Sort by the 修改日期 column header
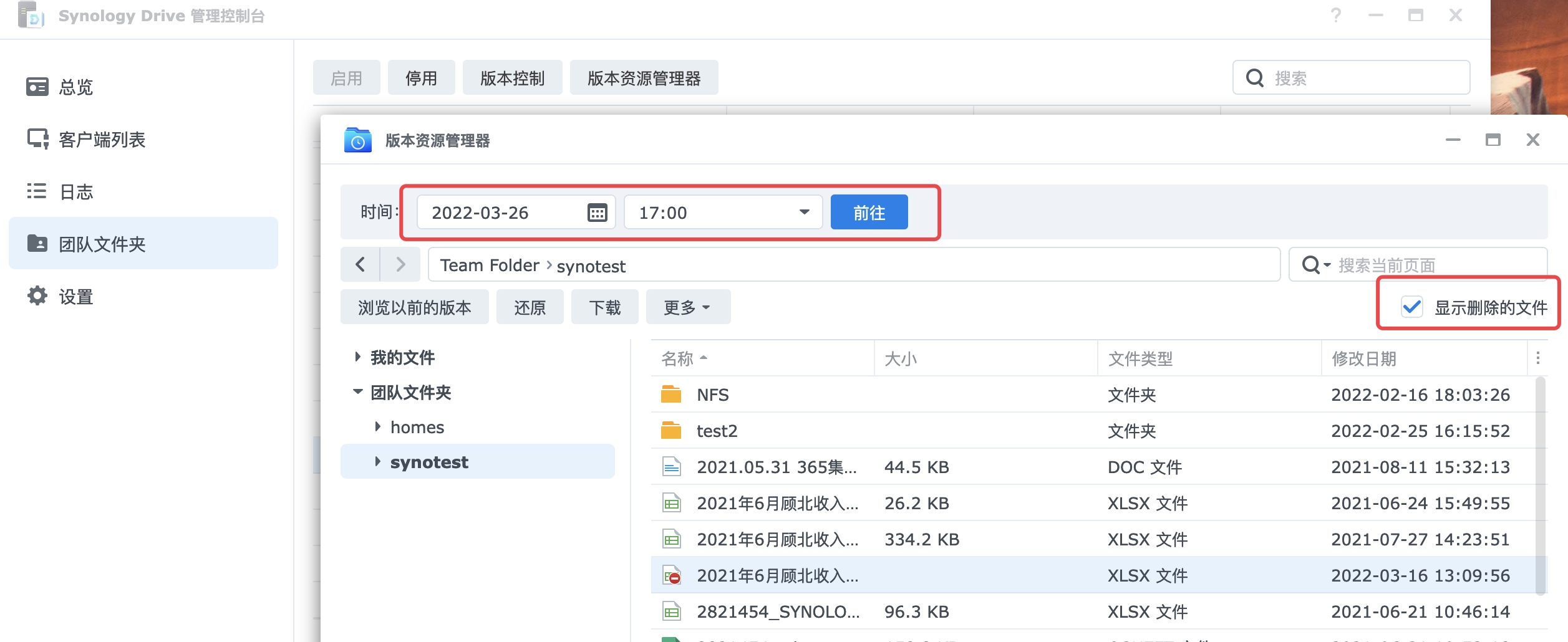 click(x=1424, y=358)
